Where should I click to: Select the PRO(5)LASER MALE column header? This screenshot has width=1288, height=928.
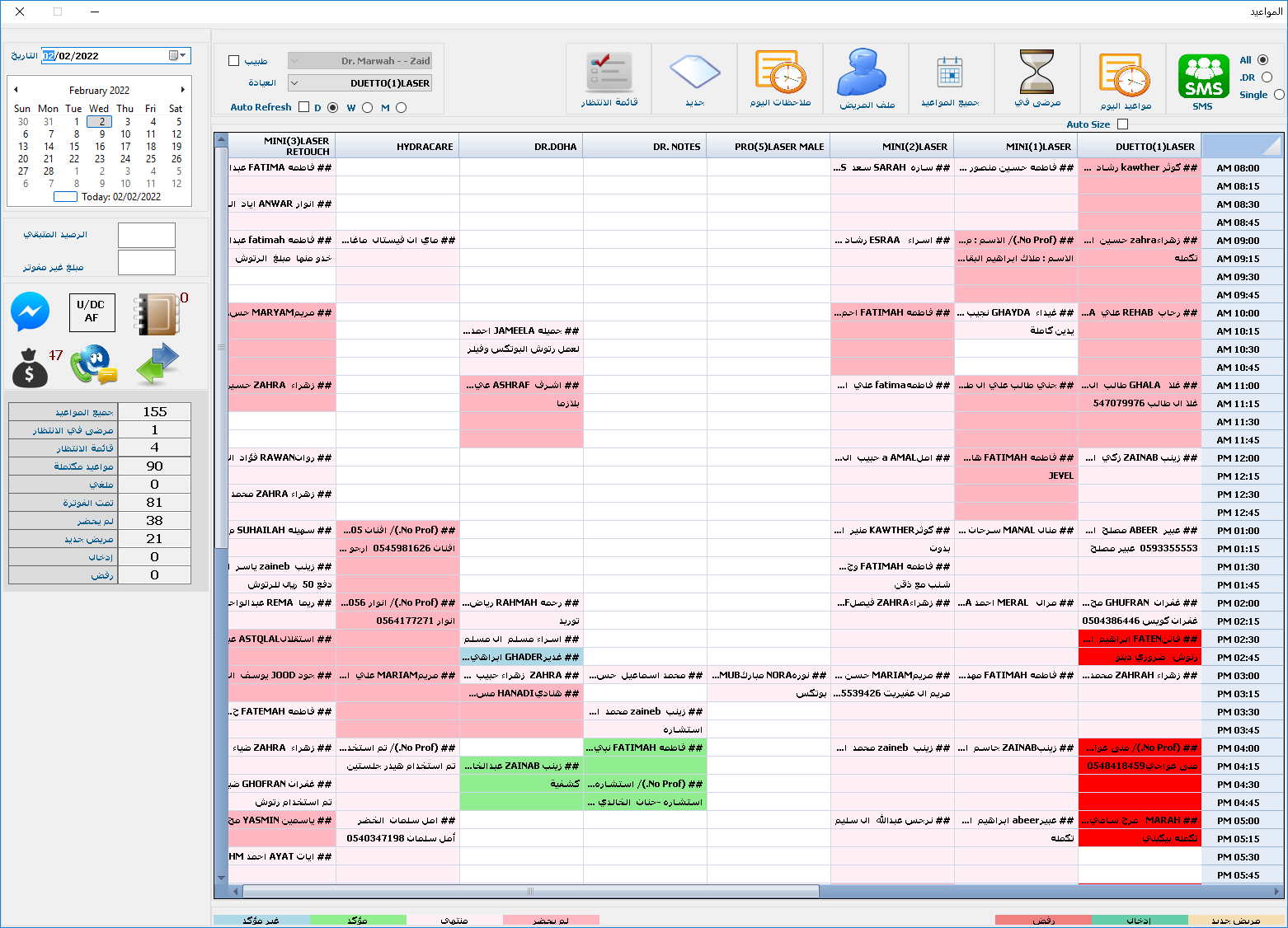coord(769,146)
